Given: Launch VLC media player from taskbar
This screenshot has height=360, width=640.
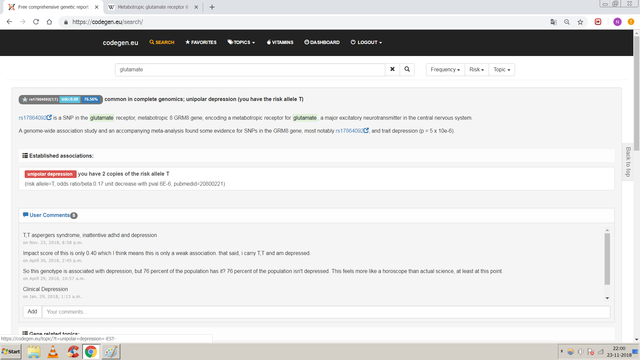Looking at the screenshot, I should click(x=53, y=351).
